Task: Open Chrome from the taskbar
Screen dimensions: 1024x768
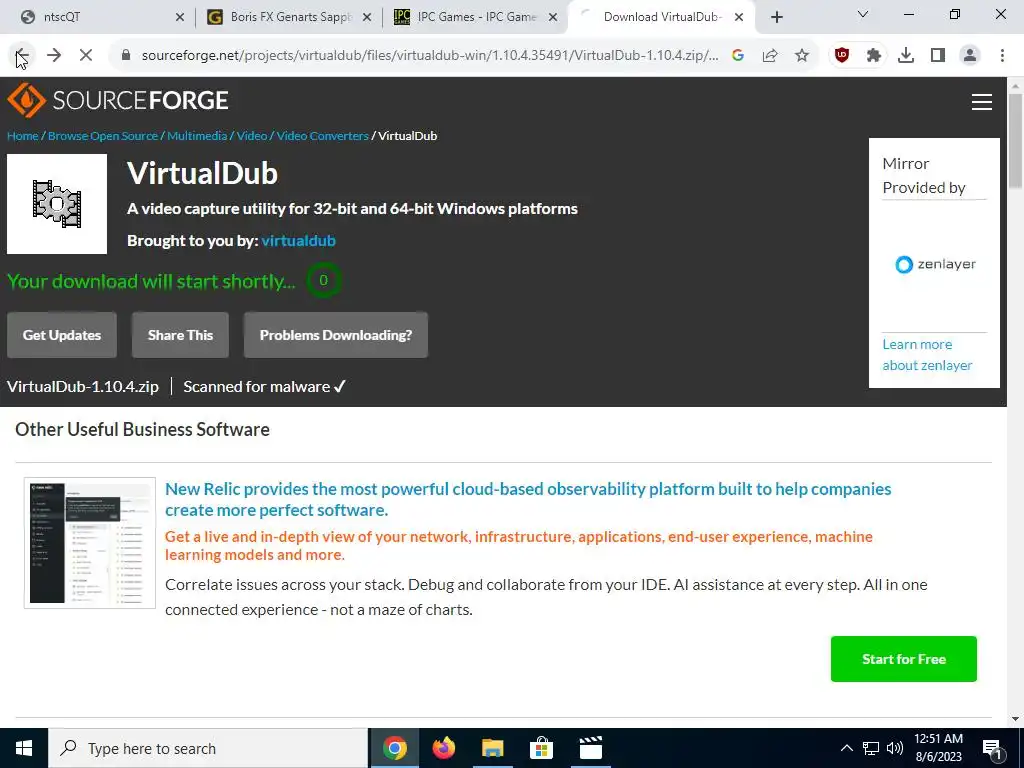Action: tap(395, 748)
